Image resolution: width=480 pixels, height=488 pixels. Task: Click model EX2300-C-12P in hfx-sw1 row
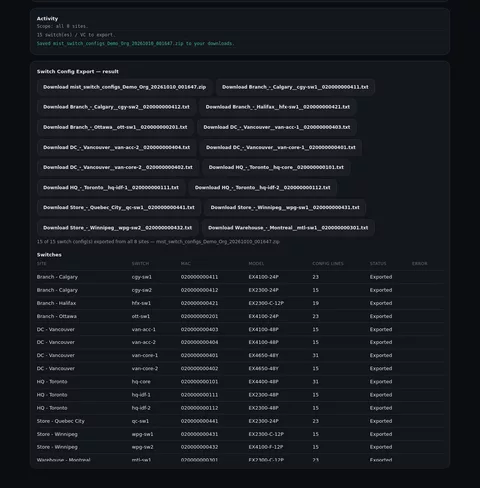click(266, 303)
